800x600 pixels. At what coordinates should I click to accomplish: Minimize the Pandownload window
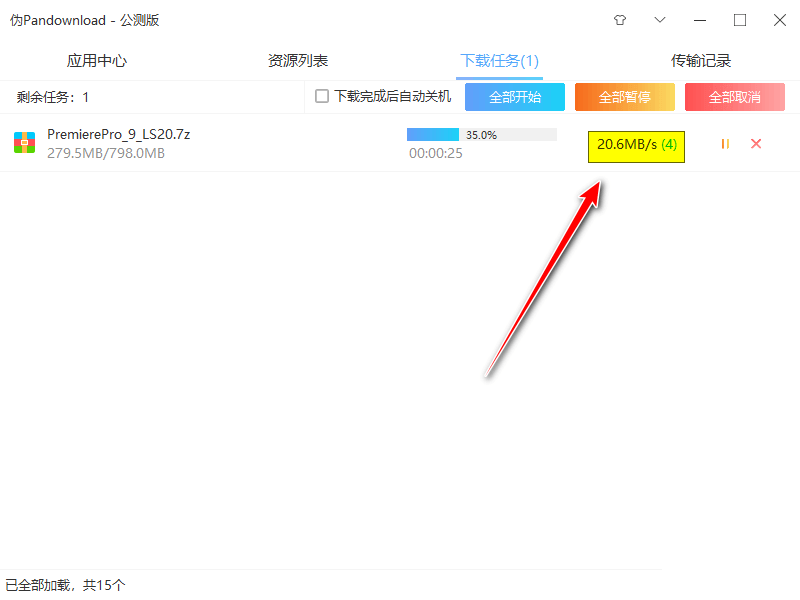[699, 20]
